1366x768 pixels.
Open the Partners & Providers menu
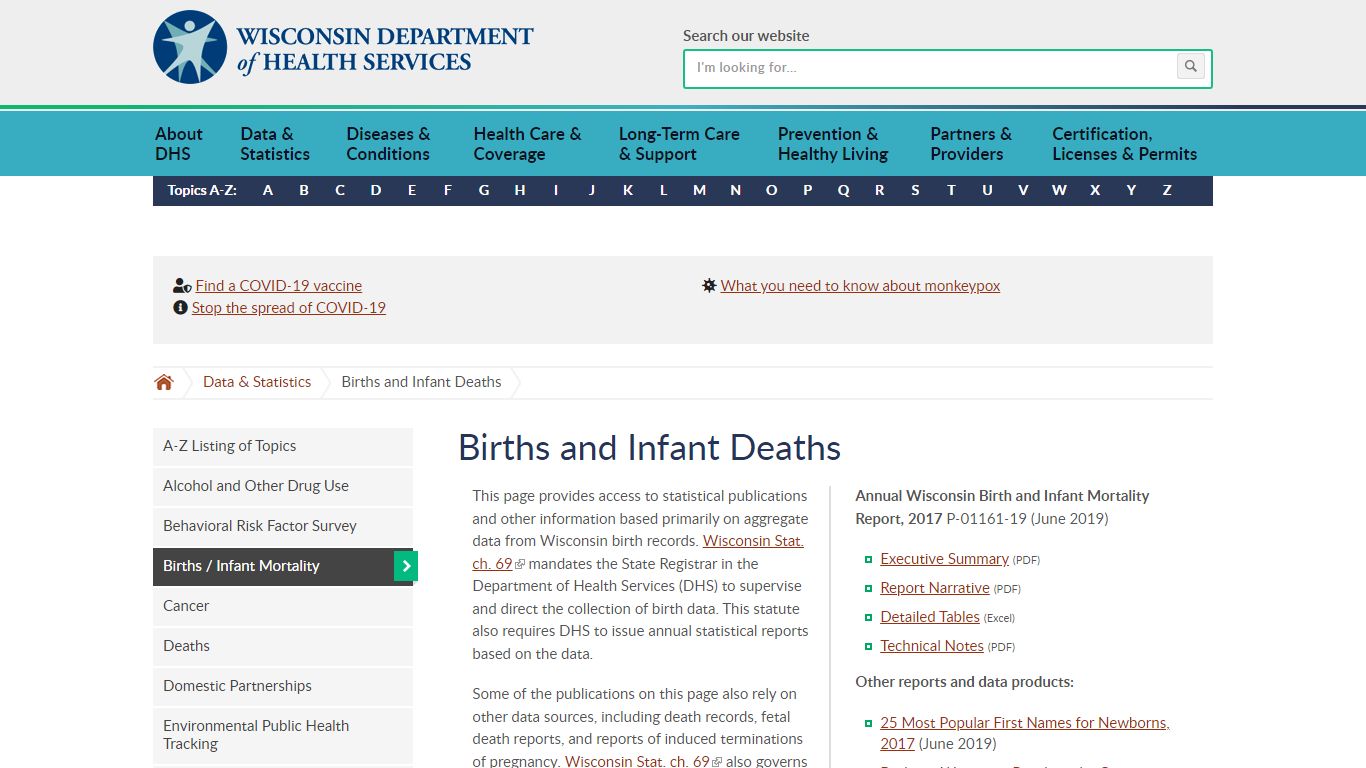click(x=971, y=144)
